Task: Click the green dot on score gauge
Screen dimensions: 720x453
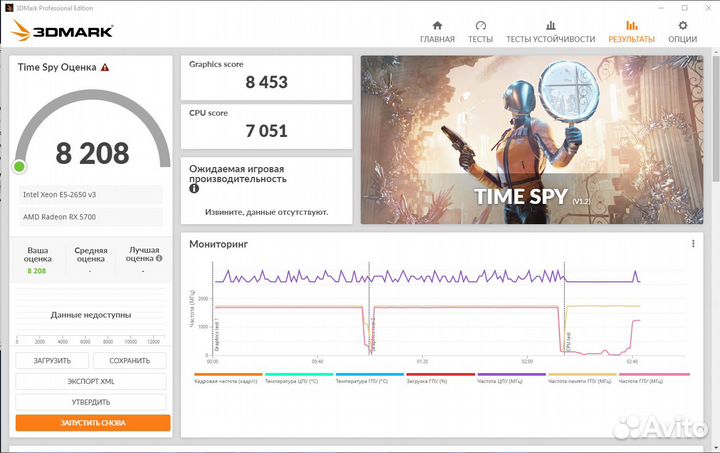Action: pos(19,167)
